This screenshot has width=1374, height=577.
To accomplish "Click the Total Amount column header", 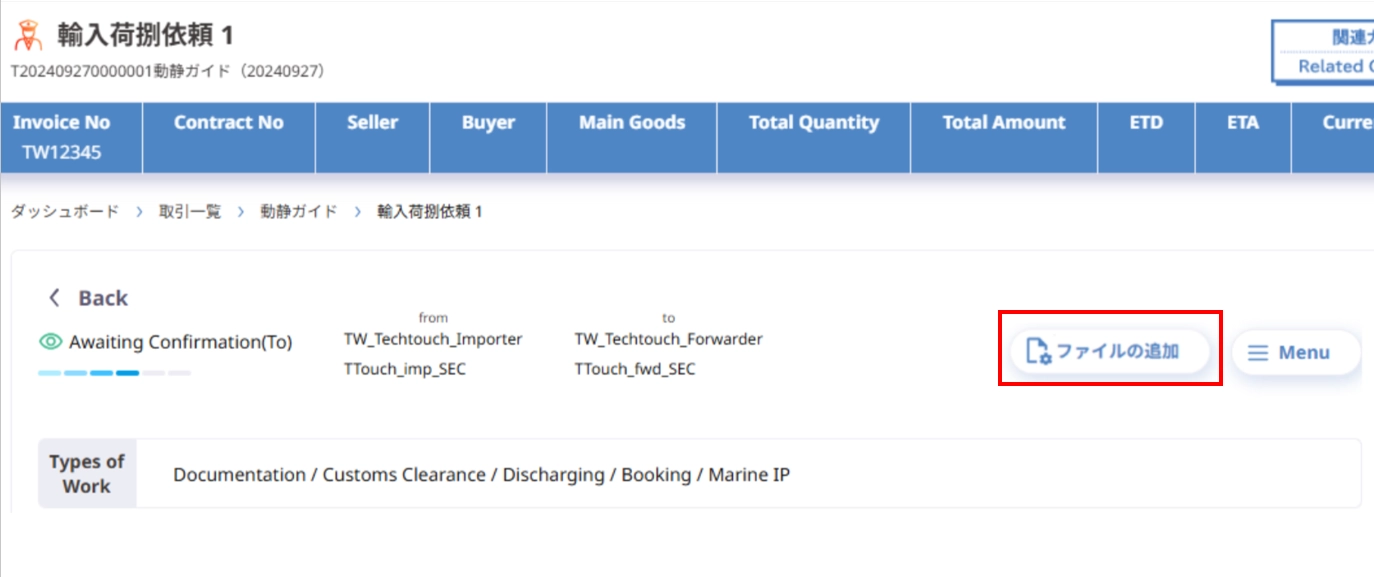I will click(1004, 138).
